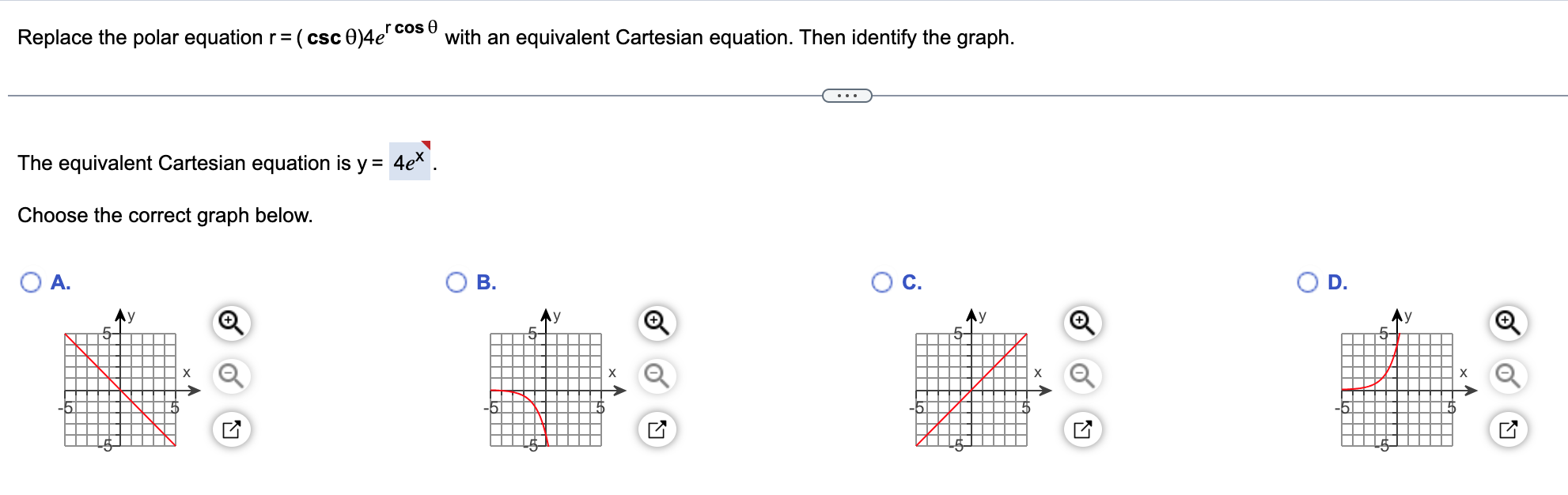Zoom in on option B's graph
The height and width of the screenshot is (495, 1568).
[x=655, y=323]
